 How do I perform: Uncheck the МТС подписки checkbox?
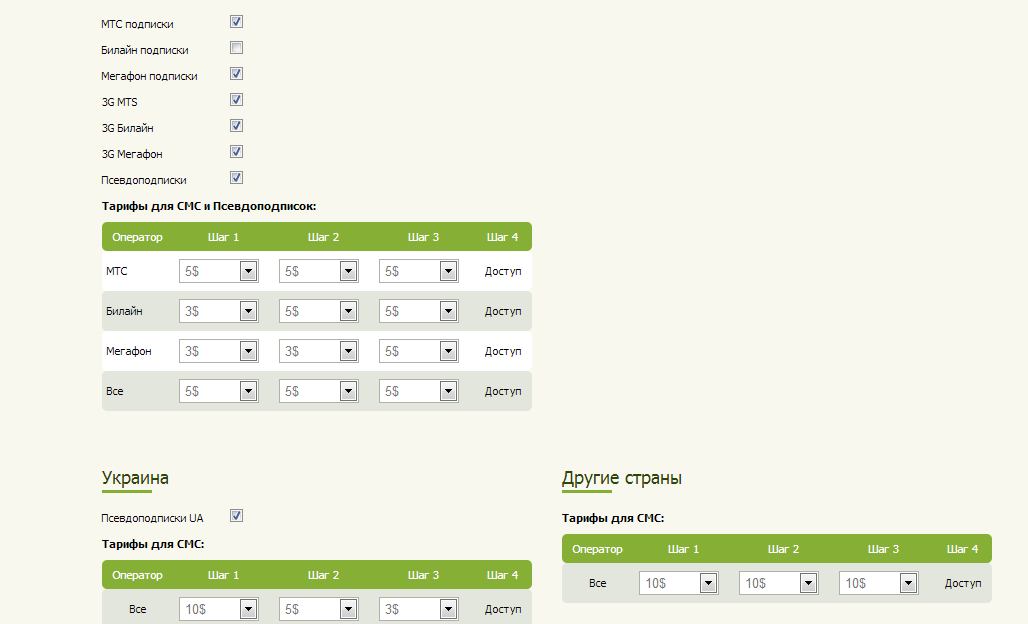[237, 22]
